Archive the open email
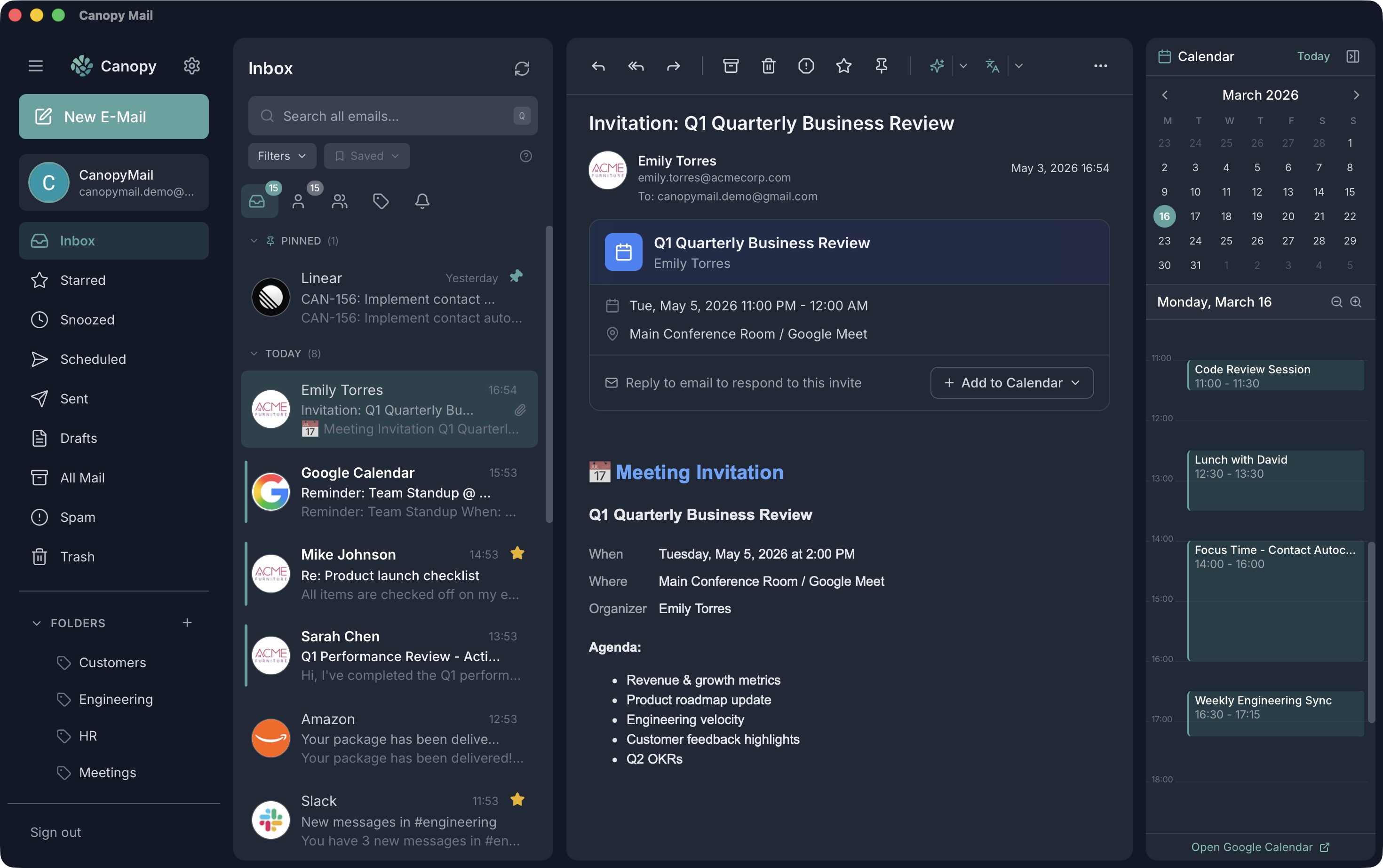Screen dimensions: 1383x868 click(731, 66)
